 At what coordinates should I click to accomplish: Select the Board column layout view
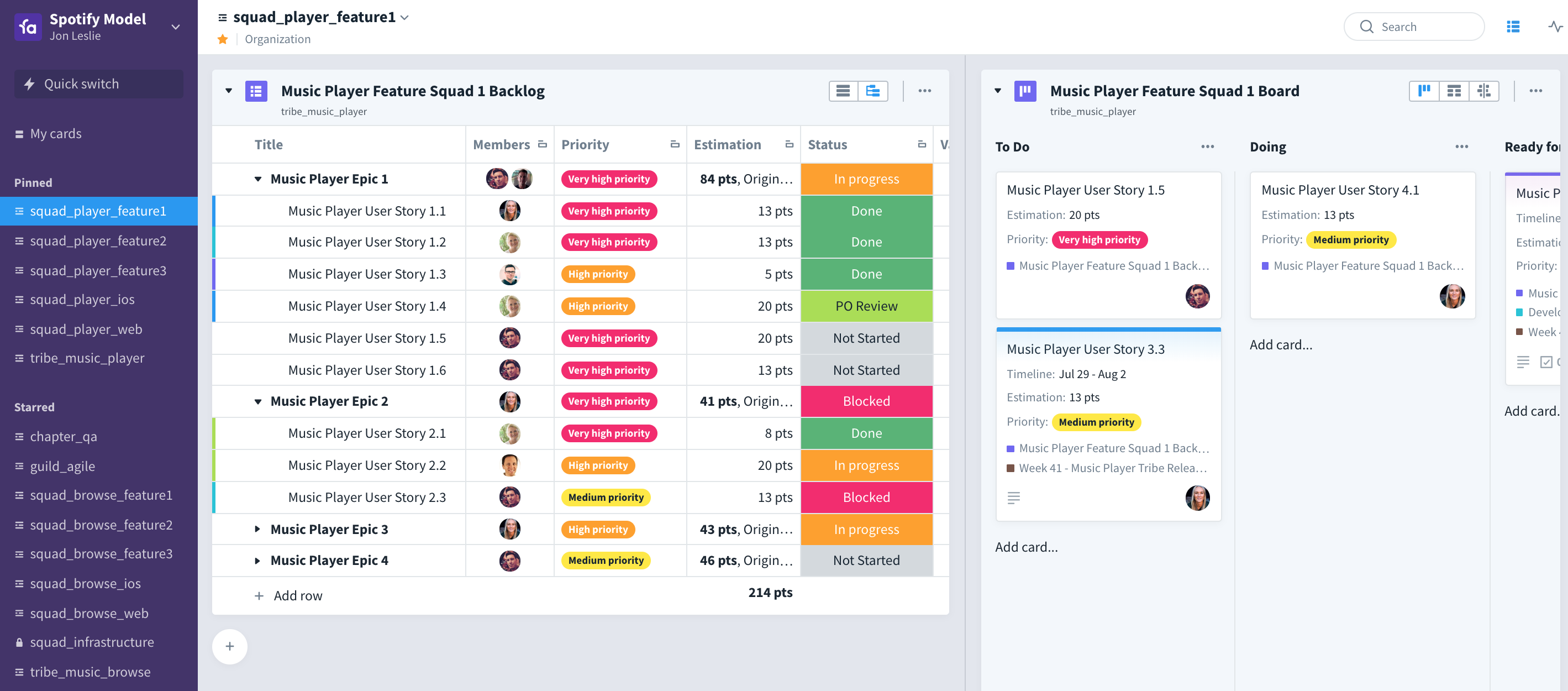click(x=1424, y=91)
